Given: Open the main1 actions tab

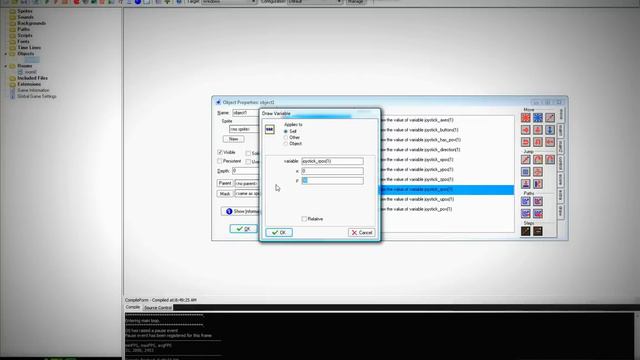Looking at the screenshot, I should [561, 130].
